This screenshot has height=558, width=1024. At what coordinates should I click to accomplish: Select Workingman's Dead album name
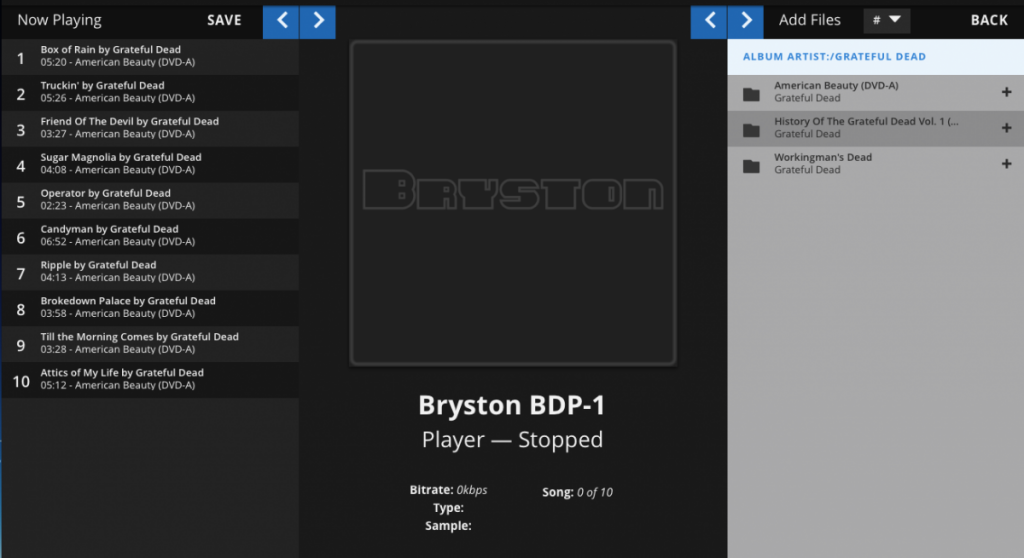[823, 157]
